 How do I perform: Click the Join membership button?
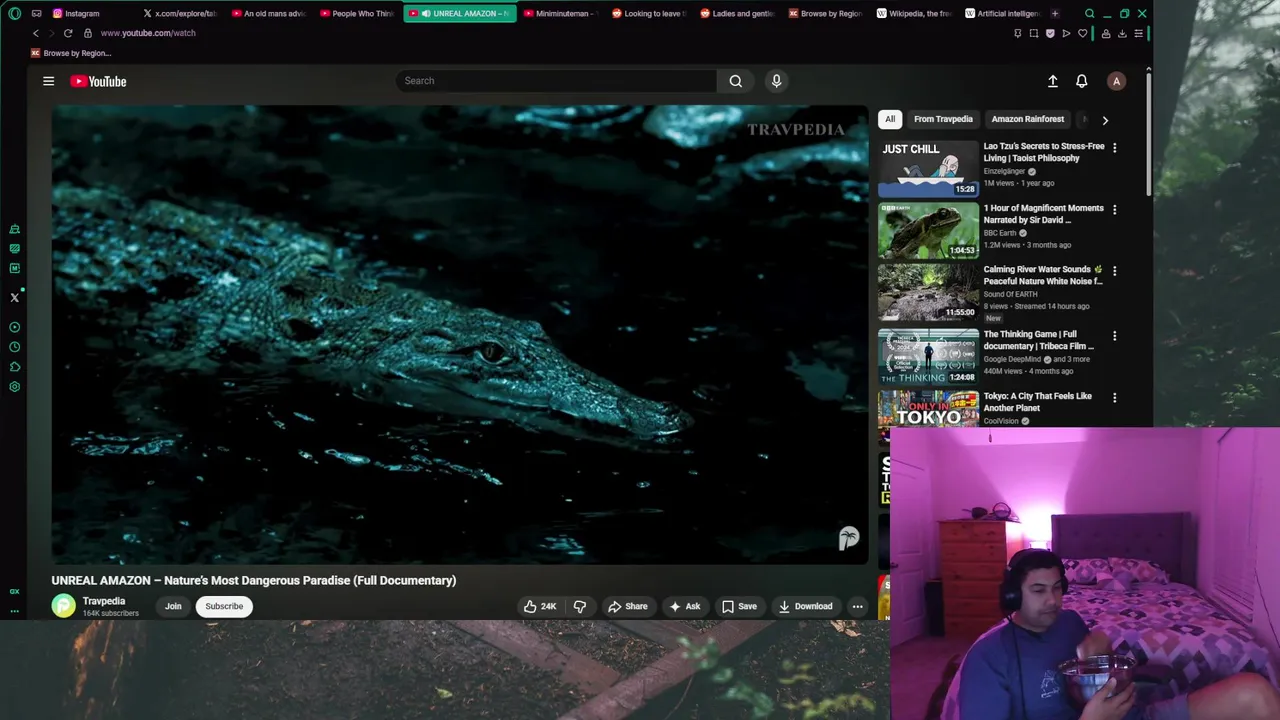pyautogui.click(x=173, y=606)
